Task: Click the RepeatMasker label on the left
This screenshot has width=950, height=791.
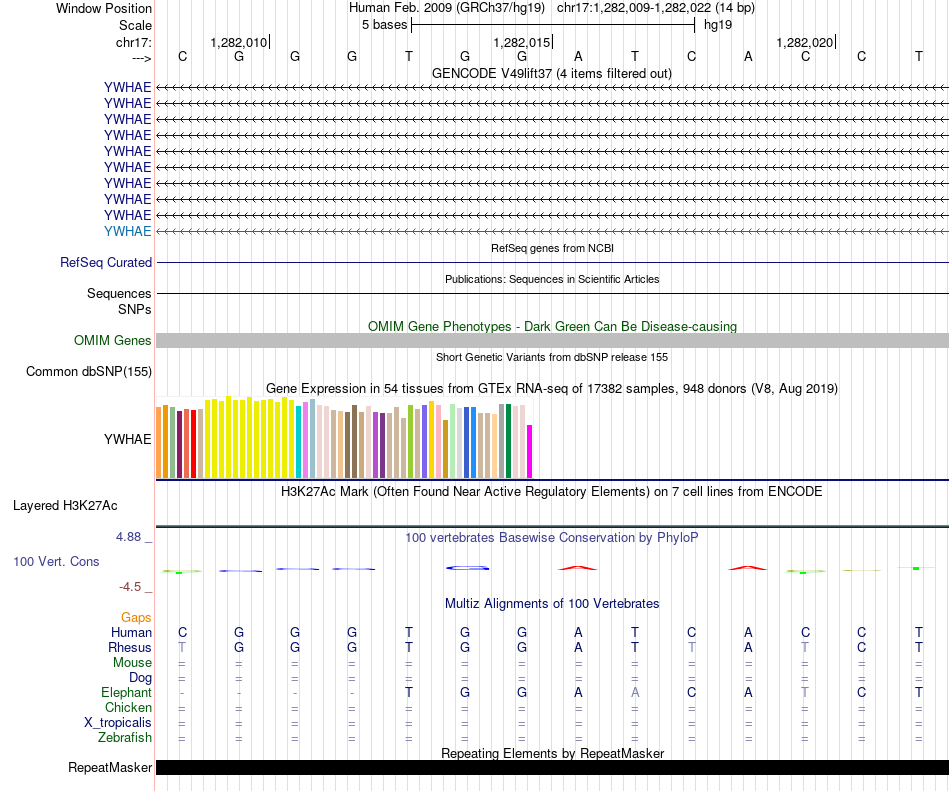Action: click(110, 768)
